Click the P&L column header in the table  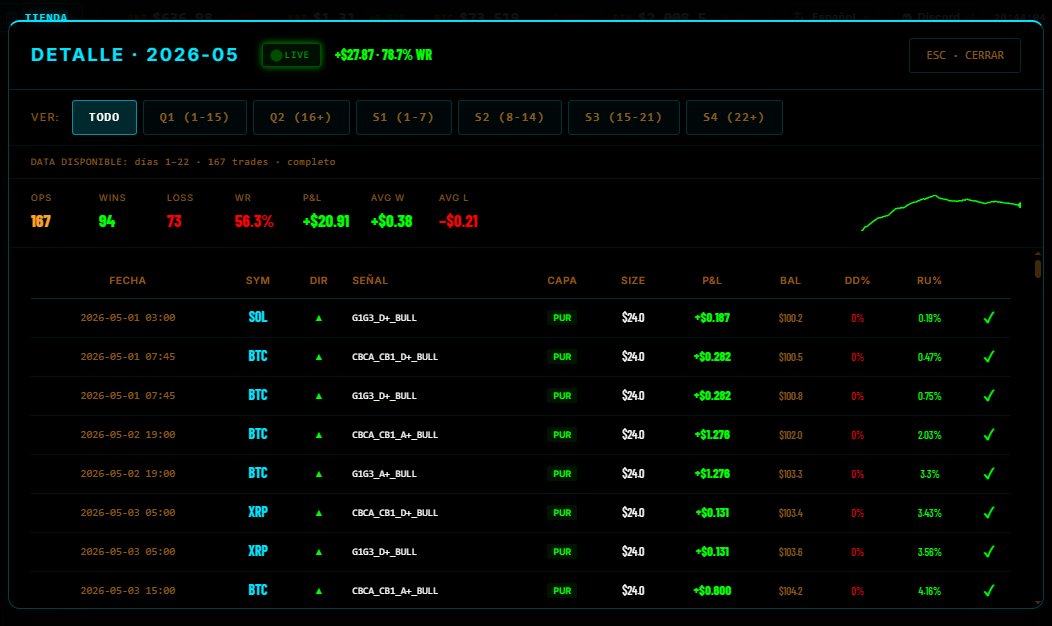coord(712,280)
